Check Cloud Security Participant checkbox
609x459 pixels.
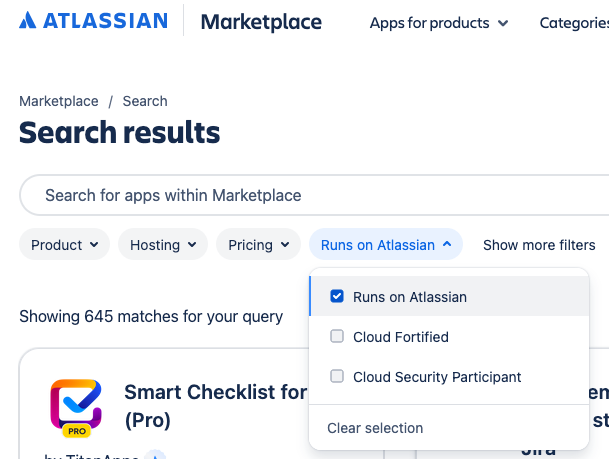point(337,376)
